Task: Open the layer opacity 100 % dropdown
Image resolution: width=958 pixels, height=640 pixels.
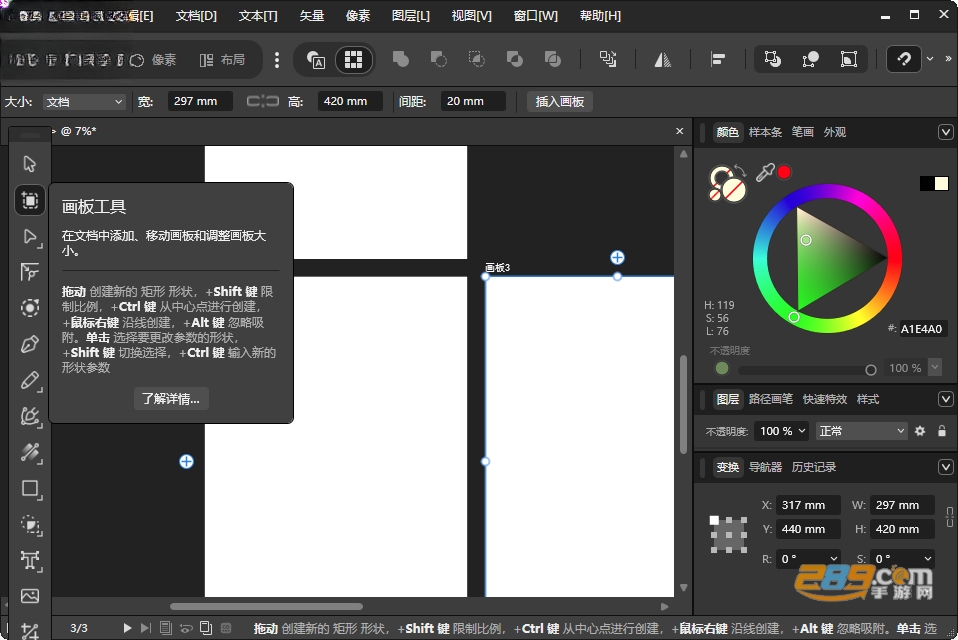Action: (x=781, y=431)
